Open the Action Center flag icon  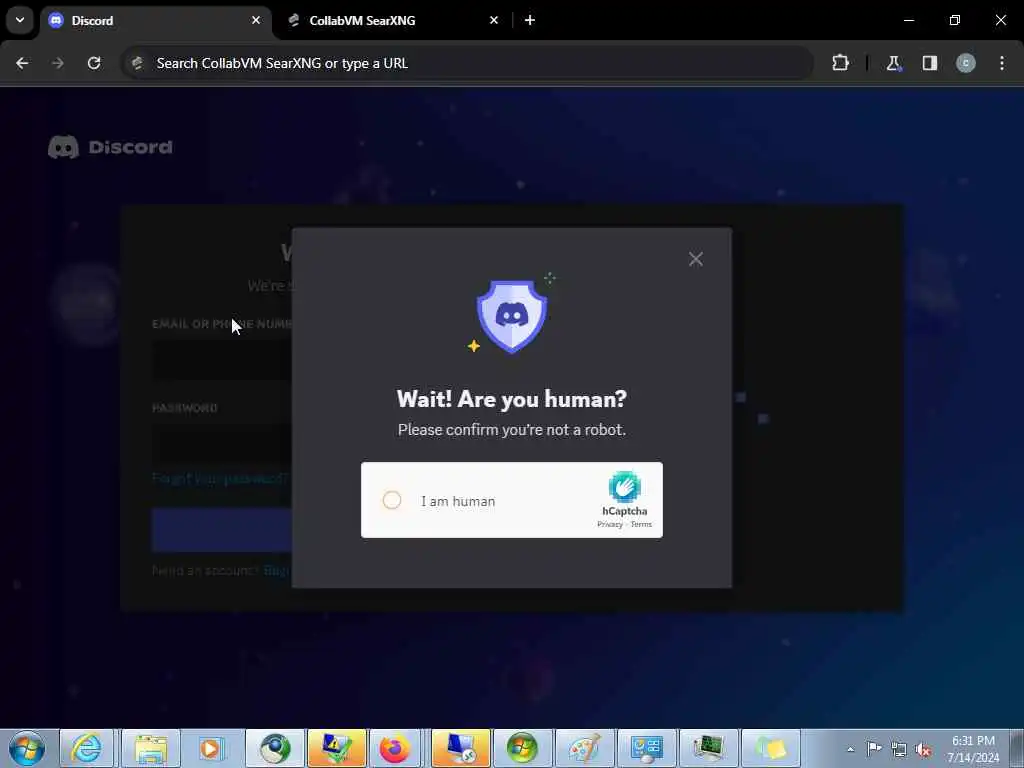click(874, 749)
